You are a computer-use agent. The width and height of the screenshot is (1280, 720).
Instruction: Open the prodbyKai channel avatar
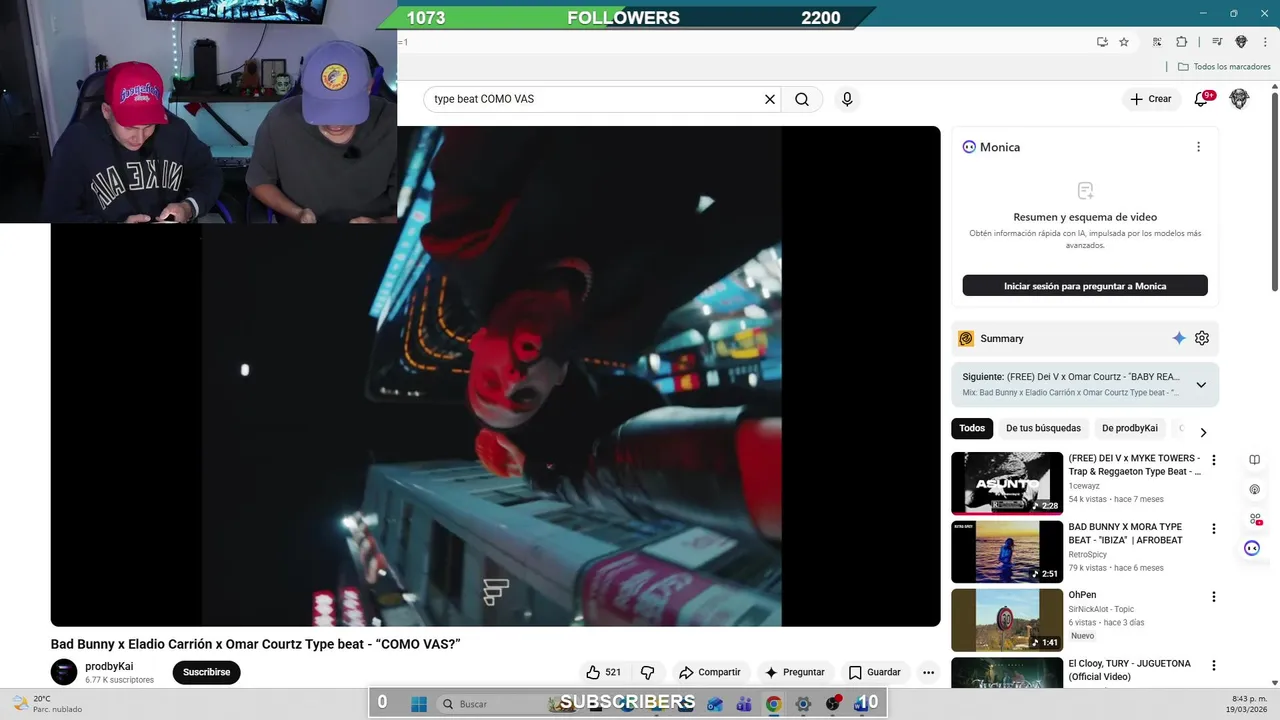tap(64, 672)
